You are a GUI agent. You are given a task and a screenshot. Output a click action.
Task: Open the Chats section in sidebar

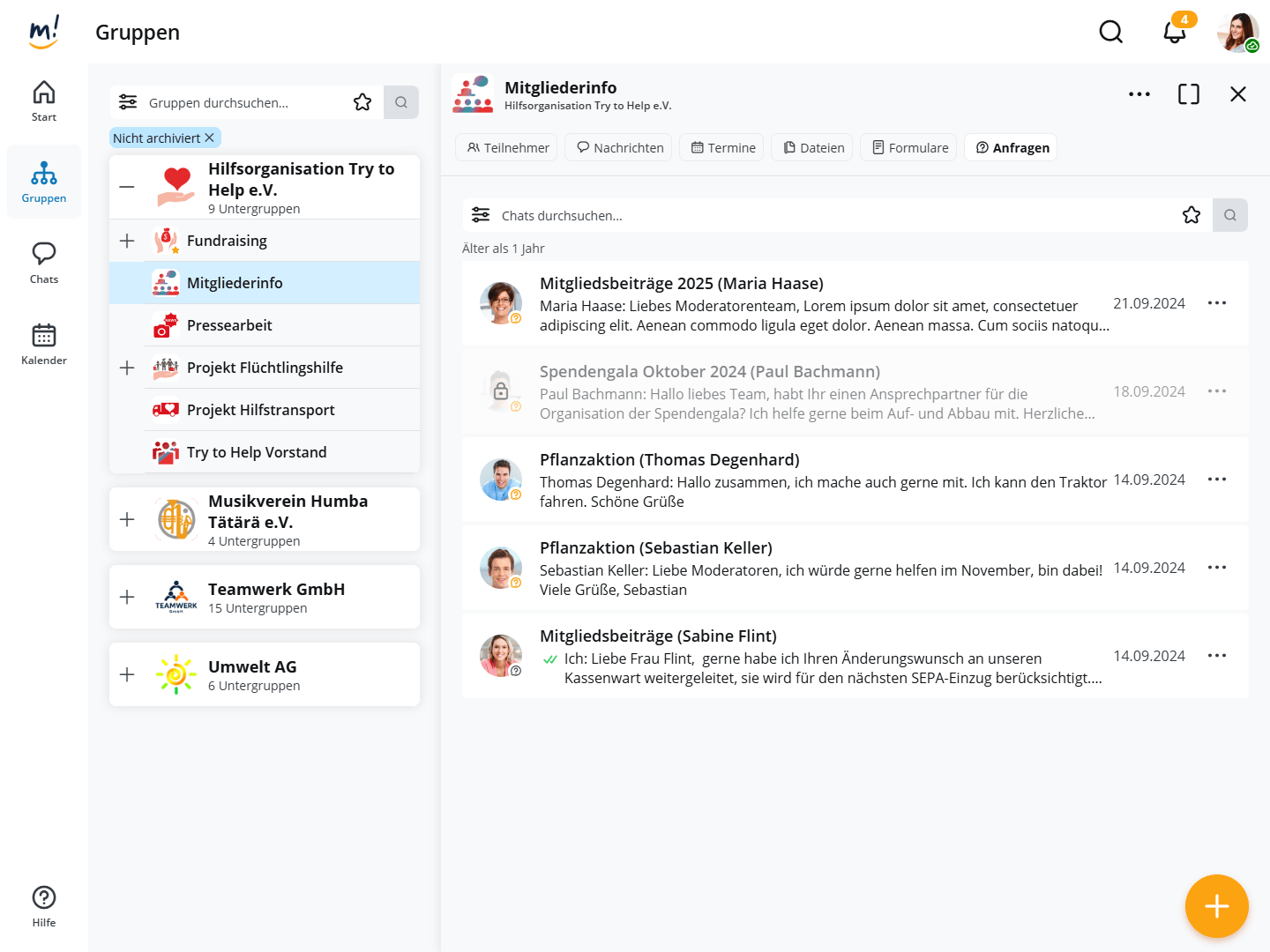click(44, 263)
